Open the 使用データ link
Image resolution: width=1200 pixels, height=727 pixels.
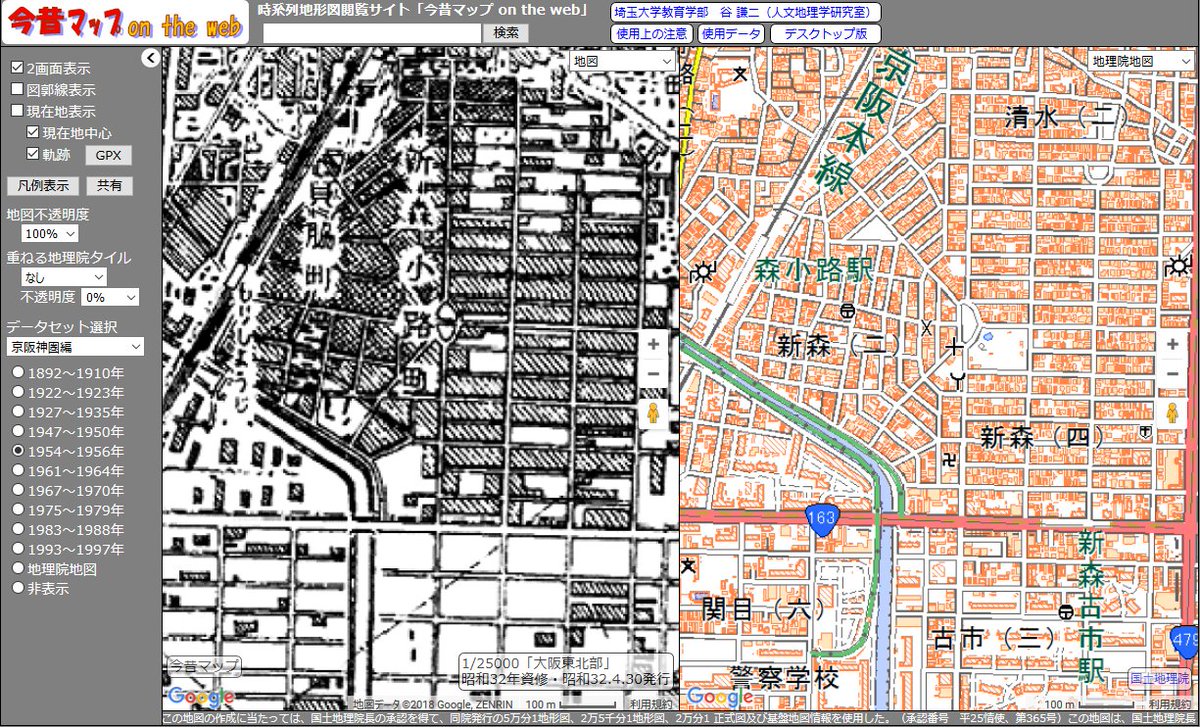(731, 33)
